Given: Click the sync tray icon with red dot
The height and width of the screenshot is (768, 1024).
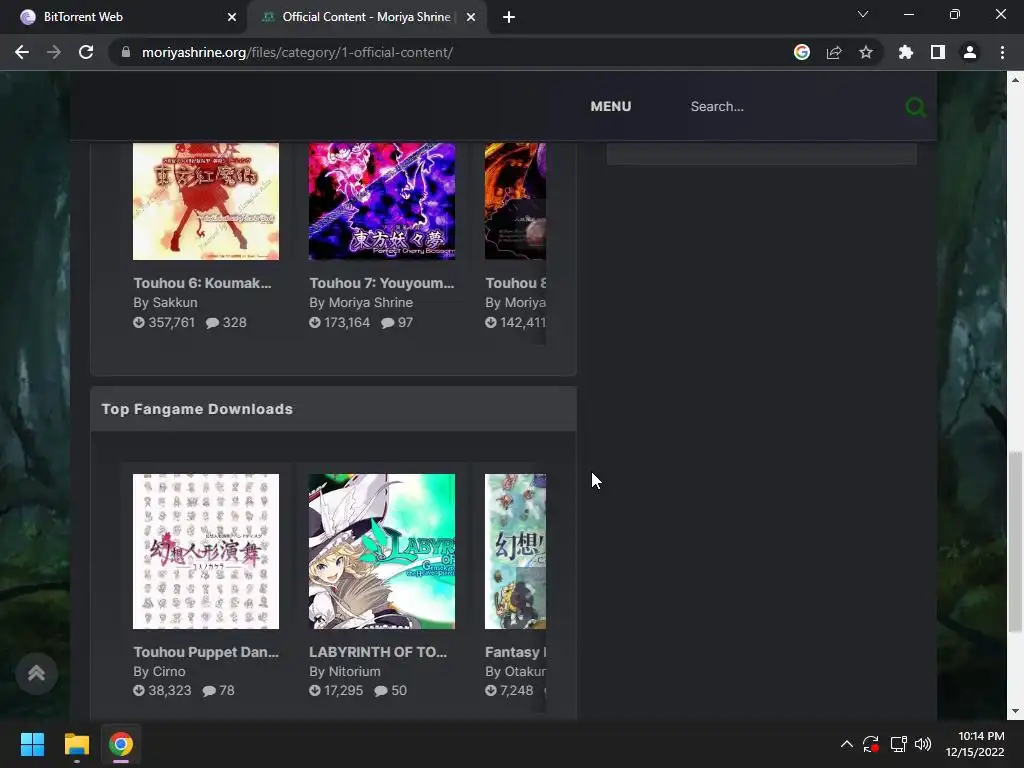Looking at the screenshot, I should (x=871, y=744).
